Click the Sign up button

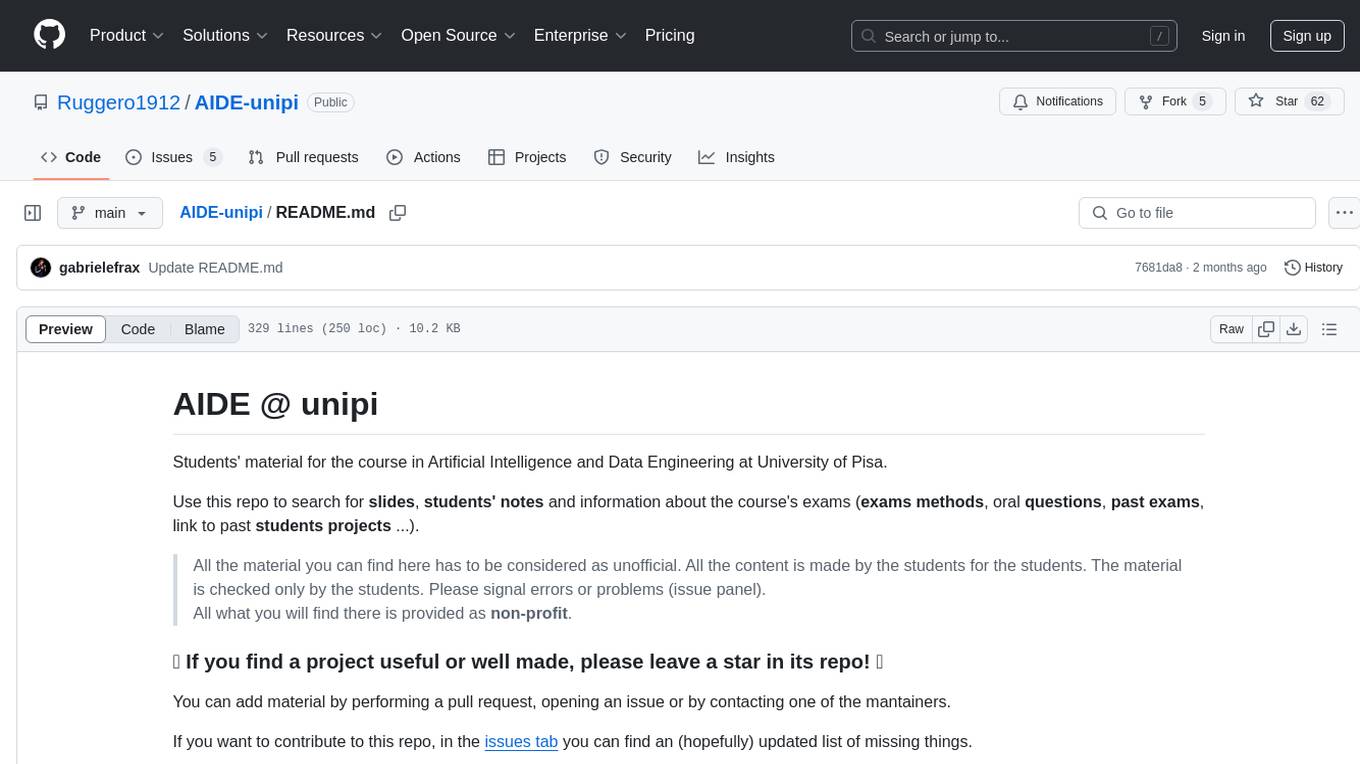1307,36
